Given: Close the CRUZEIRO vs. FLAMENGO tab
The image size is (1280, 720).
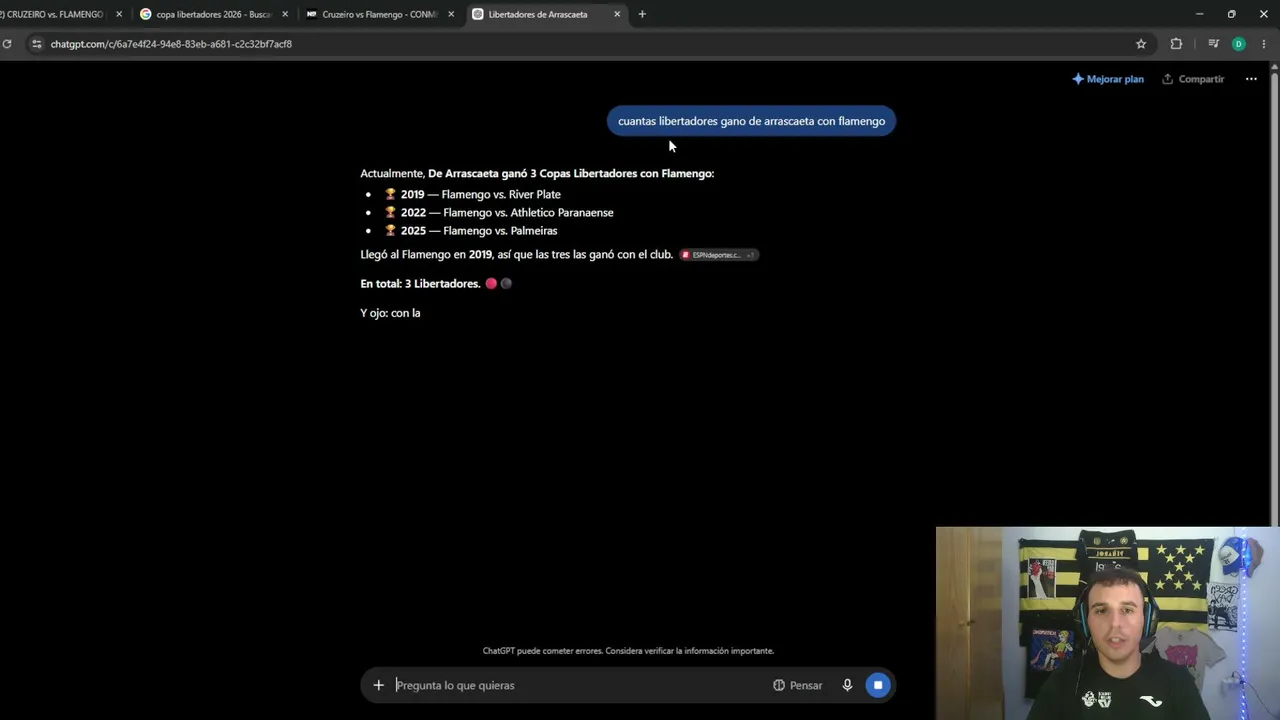Looking at the screenshot, I should tap(119, 14).
